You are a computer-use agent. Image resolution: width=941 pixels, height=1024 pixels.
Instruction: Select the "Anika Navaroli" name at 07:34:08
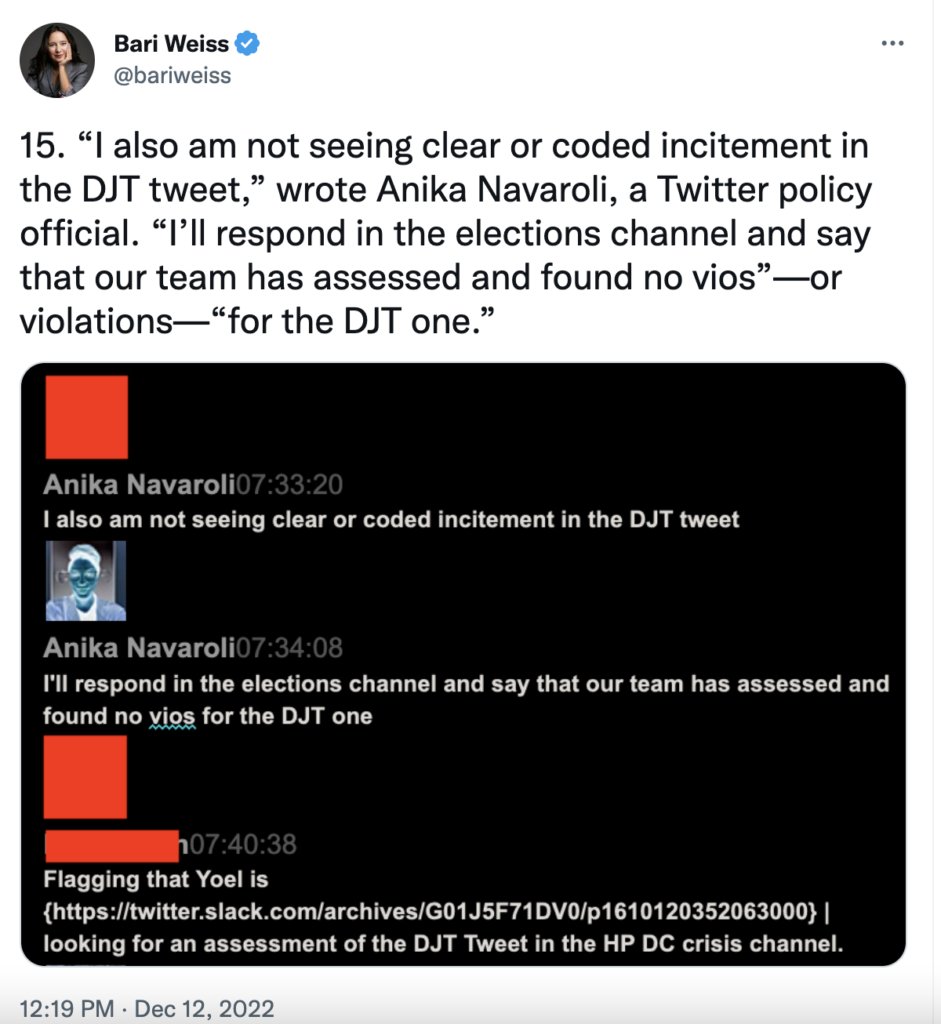click(x=138, y=648)
